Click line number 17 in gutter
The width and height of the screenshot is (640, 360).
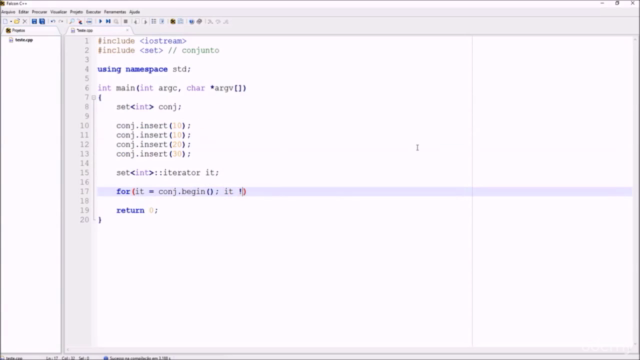(x=84, y=191)
